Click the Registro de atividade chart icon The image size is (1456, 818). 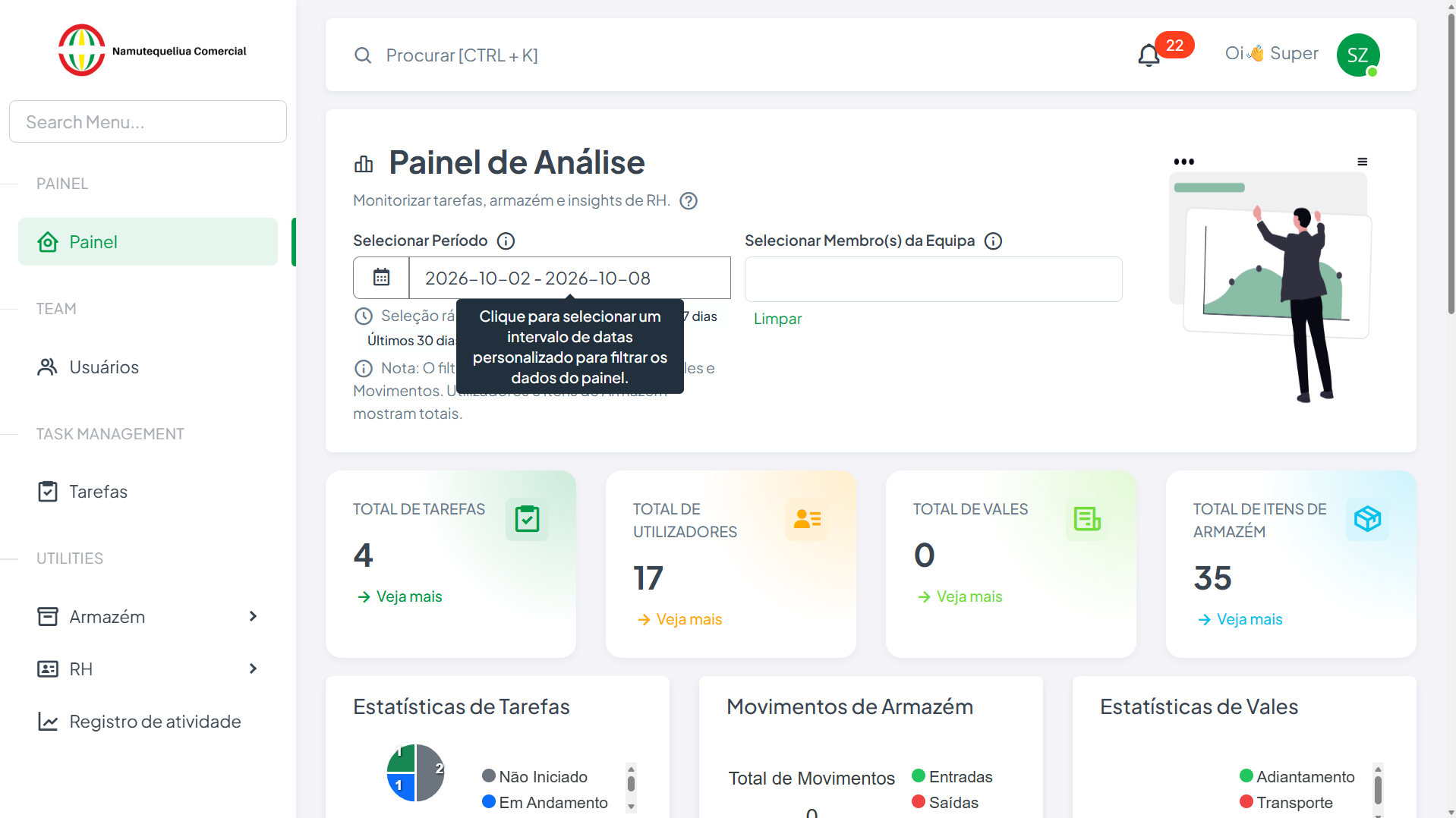pos(48,722)
